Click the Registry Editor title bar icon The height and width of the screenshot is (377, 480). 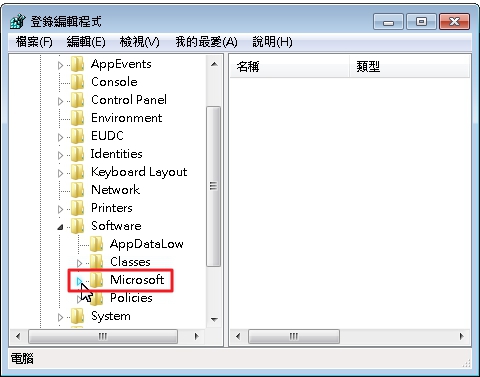pyautogui.click(x=18, y=22)
